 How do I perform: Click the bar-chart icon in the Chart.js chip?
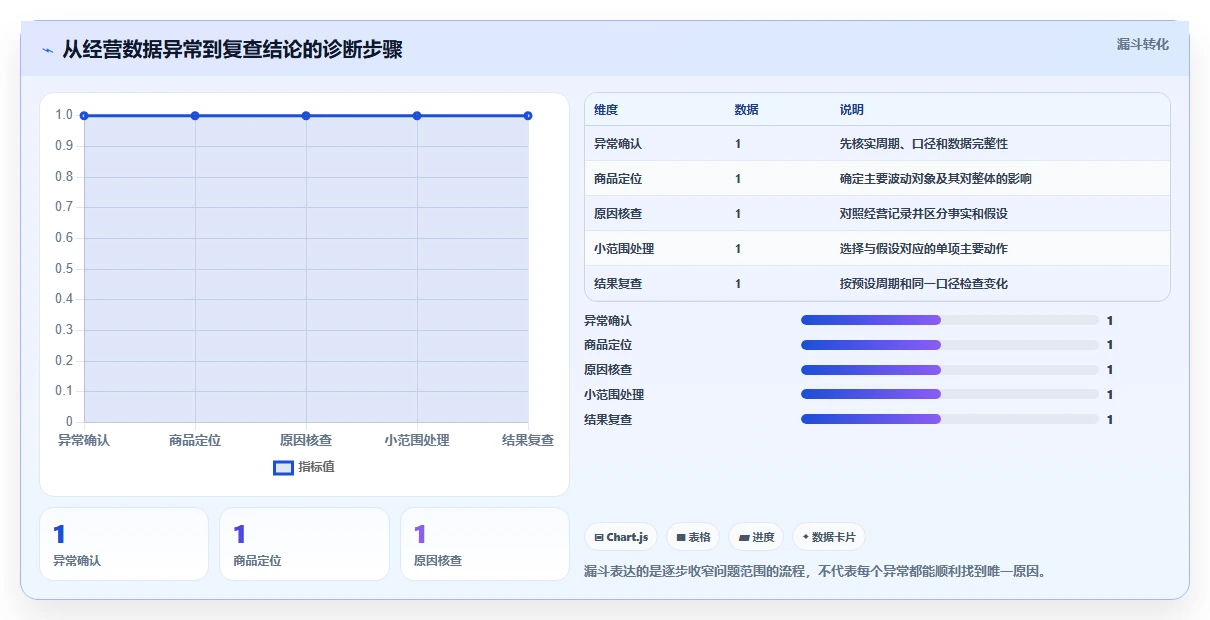click(x=599, y=537)
